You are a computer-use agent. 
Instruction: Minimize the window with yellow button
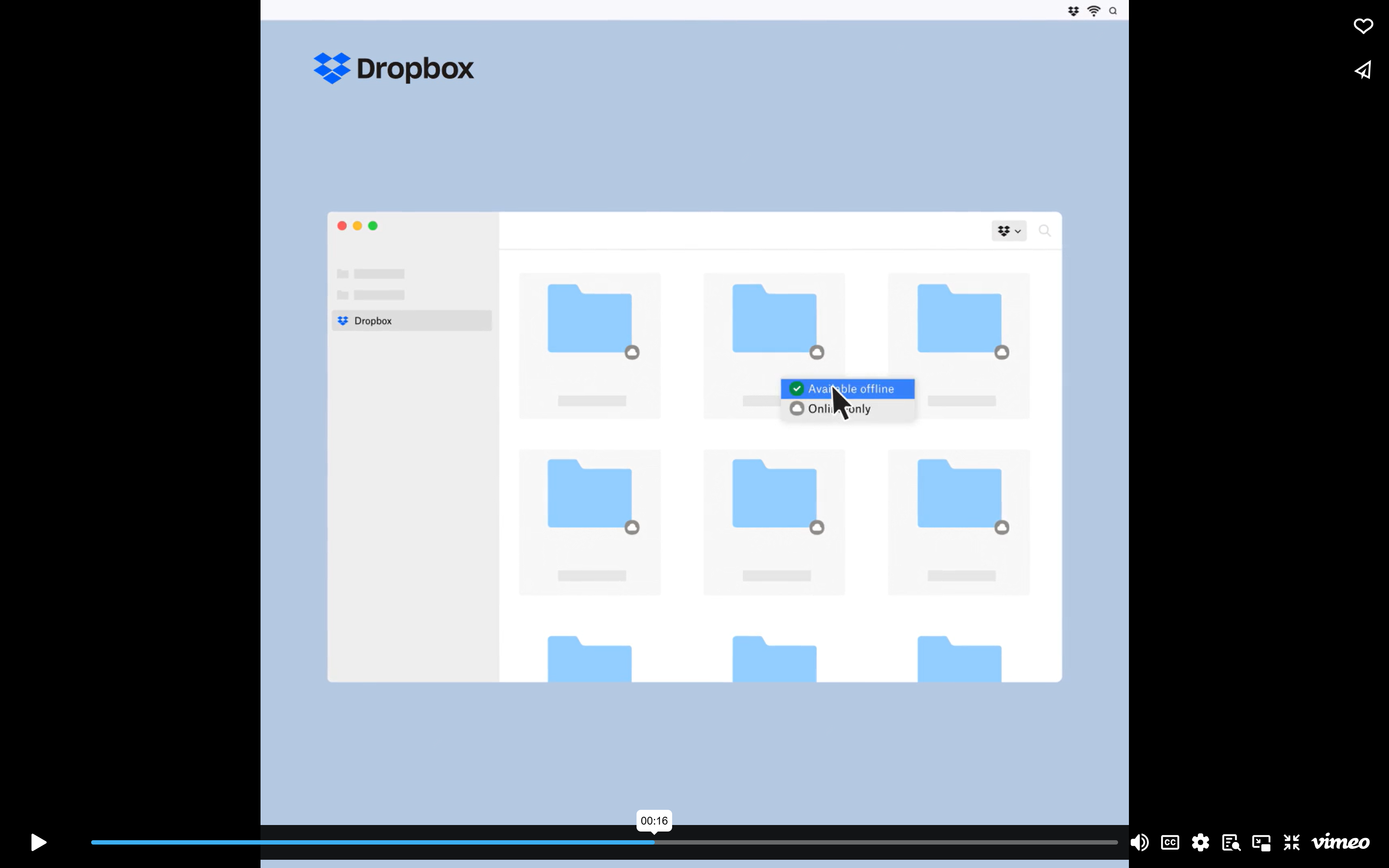358,226
